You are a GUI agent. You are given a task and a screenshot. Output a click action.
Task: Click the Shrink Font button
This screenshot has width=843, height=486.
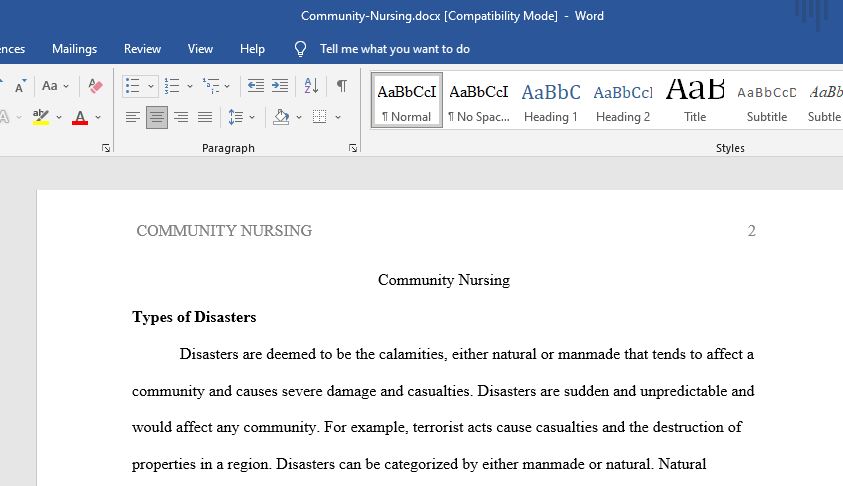20,86
